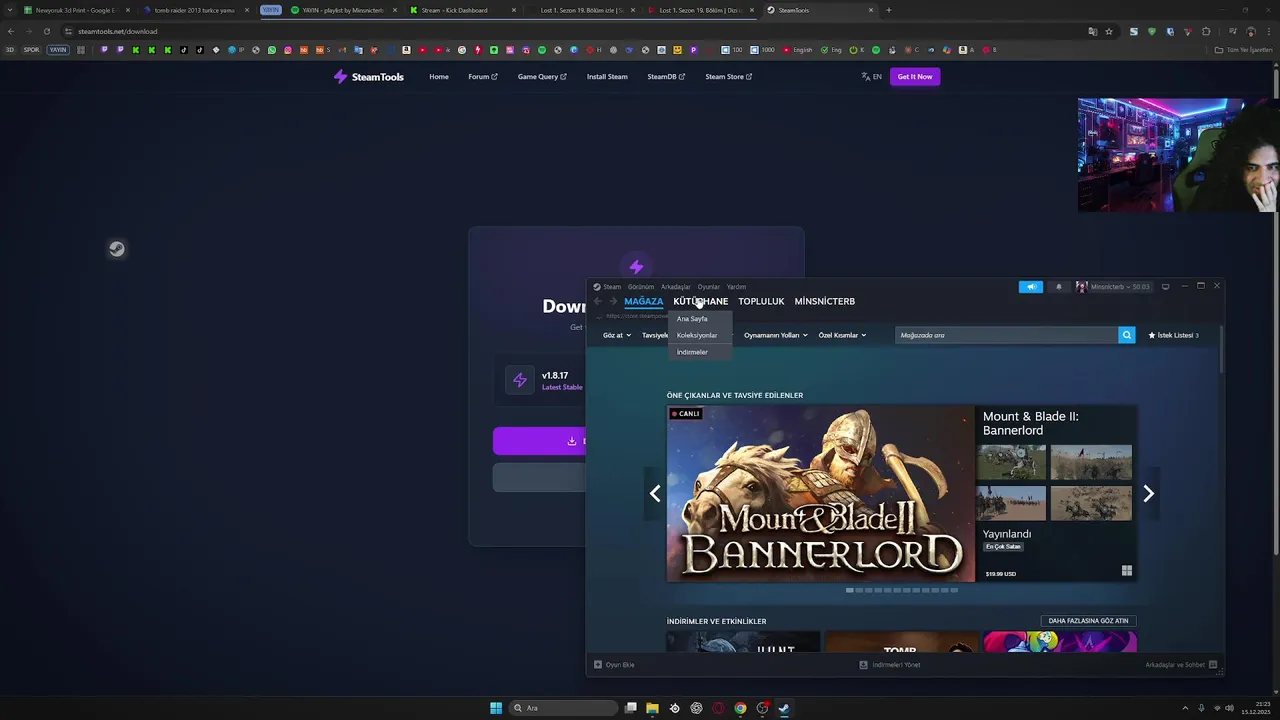Screen dimensions: 1280x720
Task: Open Opera browser from the taskbar
Action: (718, 708)
